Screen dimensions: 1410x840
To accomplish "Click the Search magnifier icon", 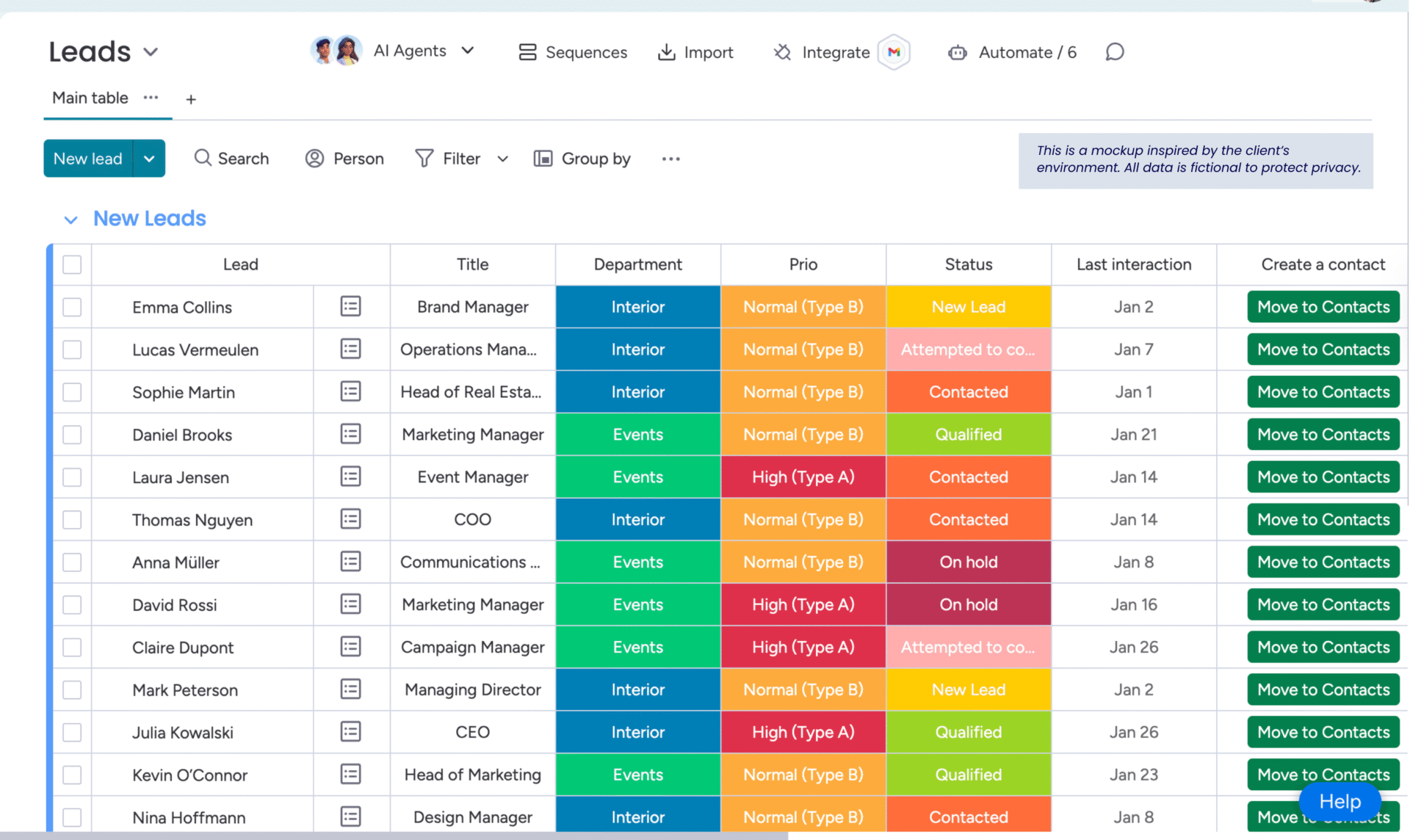I will point(202,159).
